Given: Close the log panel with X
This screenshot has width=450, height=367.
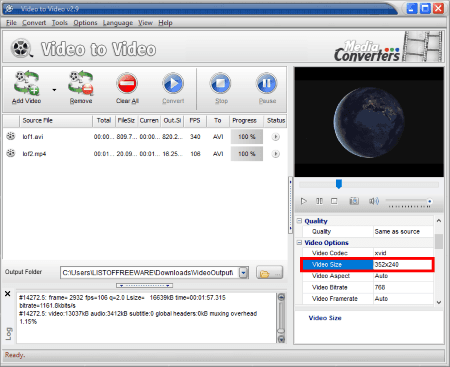Looking at the screenshot, I should point(8,294).
